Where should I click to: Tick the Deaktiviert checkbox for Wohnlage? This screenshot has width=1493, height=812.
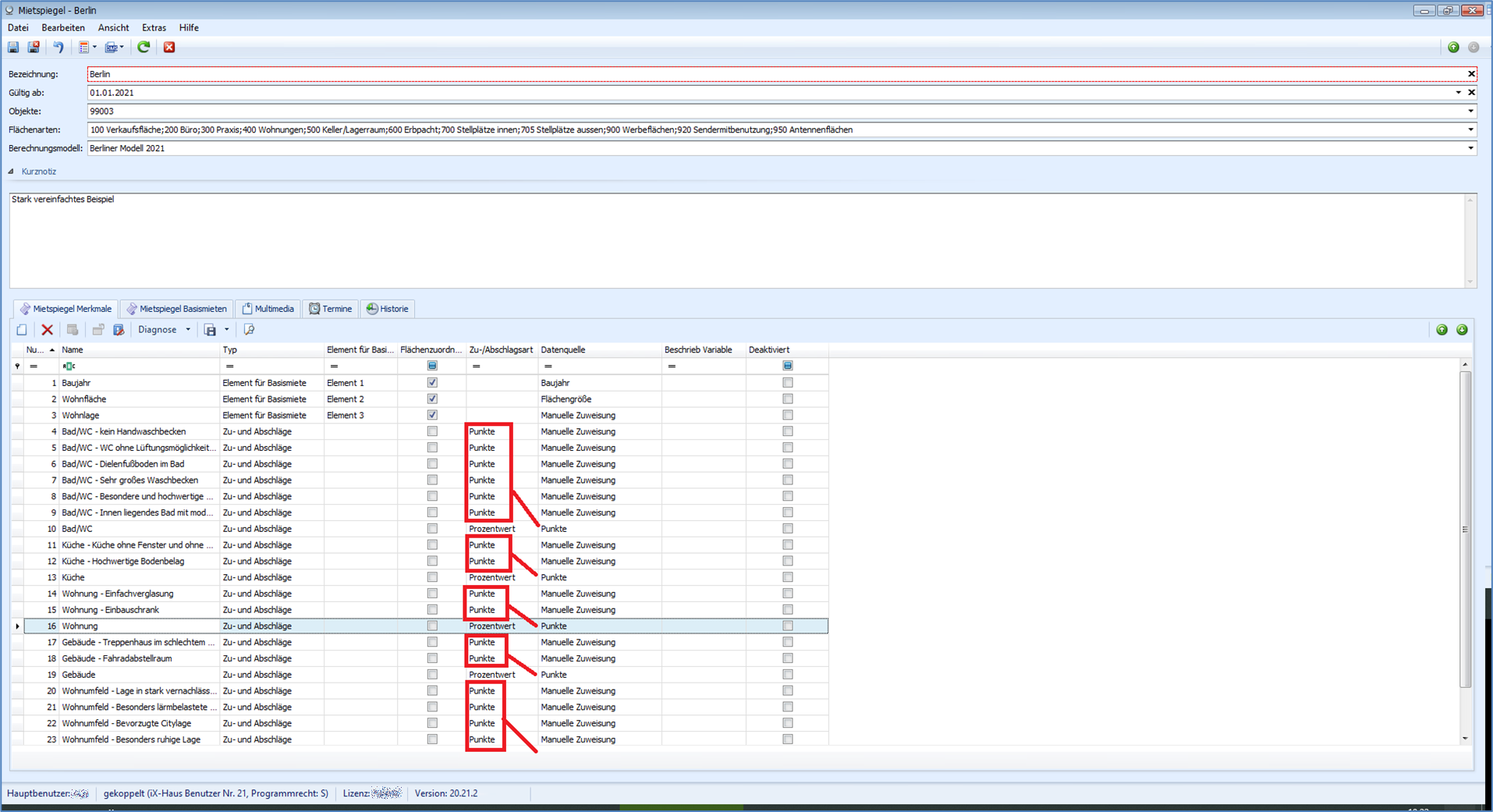(x=788, y=416)
